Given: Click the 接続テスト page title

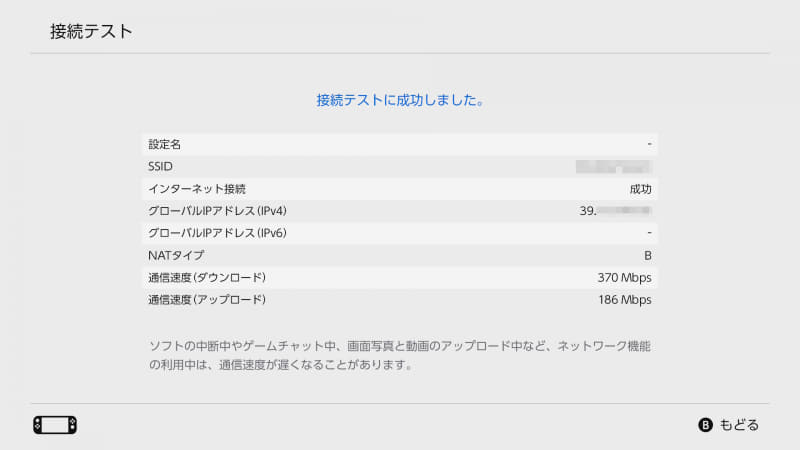Looking at the screenshot, I should click(91, 32).
